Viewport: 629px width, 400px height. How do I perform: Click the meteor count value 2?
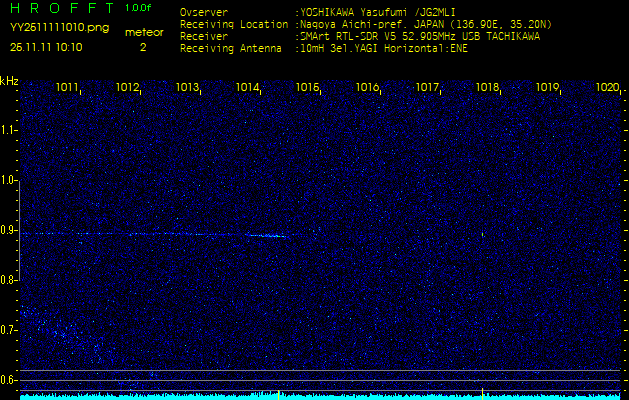[x=142, y=46]
